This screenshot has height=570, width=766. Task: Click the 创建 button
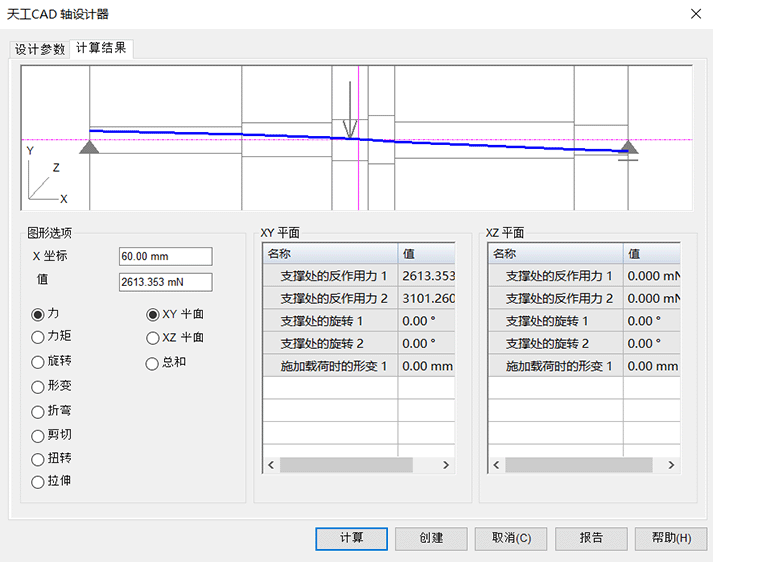pos(431,538)
